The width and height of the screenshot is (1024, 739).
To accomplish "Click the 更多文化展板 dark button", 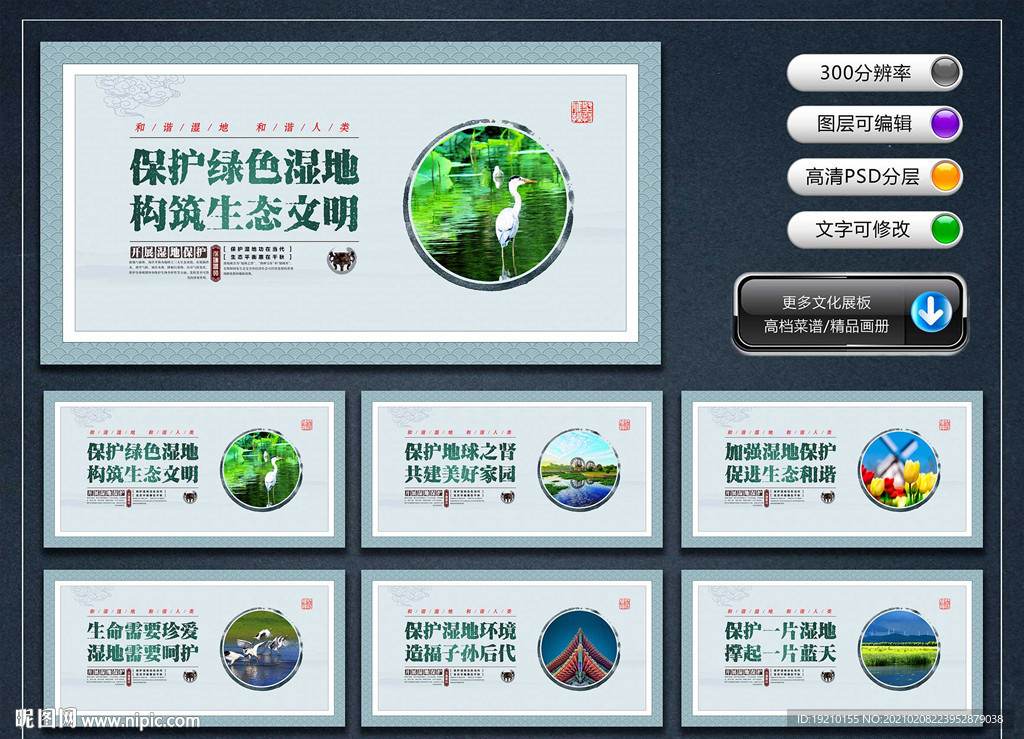I will (850, 313).
